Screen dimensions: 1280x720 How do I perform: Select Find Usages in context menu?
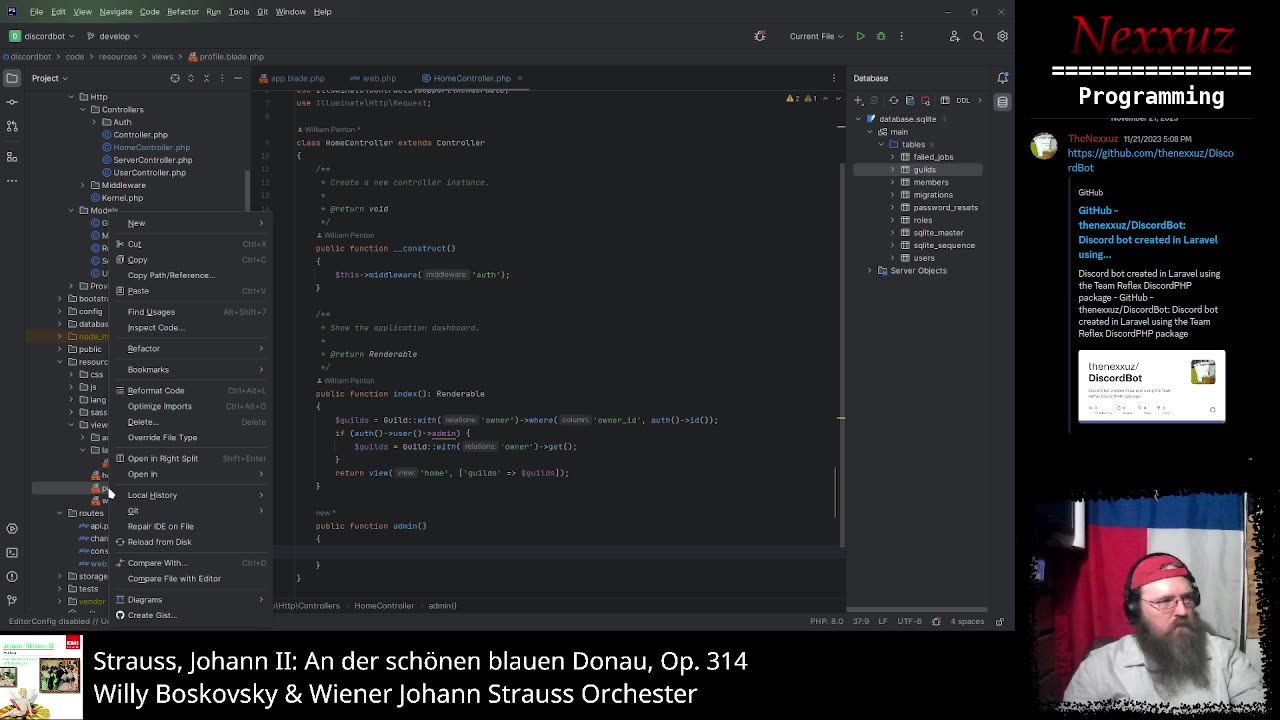(x=190, y=312)
